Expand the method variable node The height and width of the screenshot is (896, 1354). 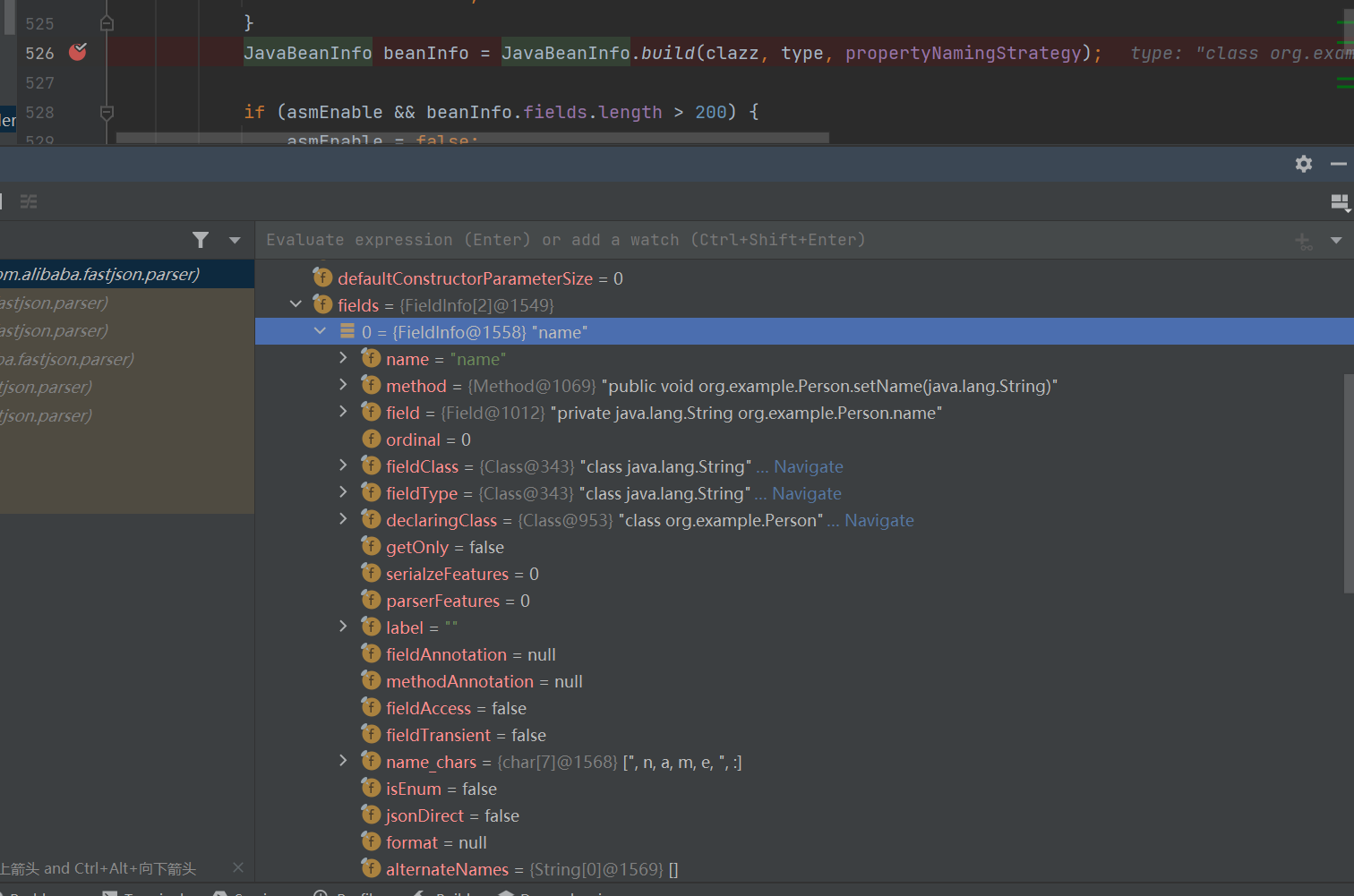(x=343, y=386)
